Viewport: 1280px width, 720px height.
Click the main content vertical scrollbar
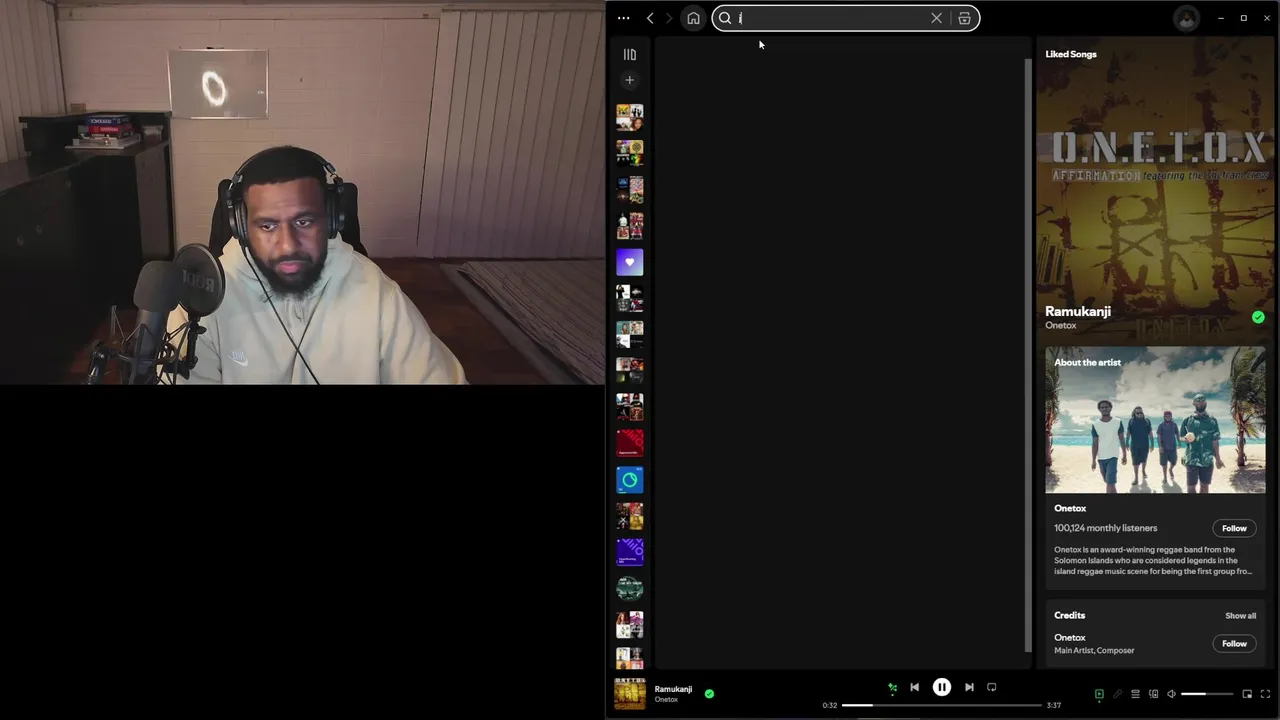click(x=1027, y=355)
